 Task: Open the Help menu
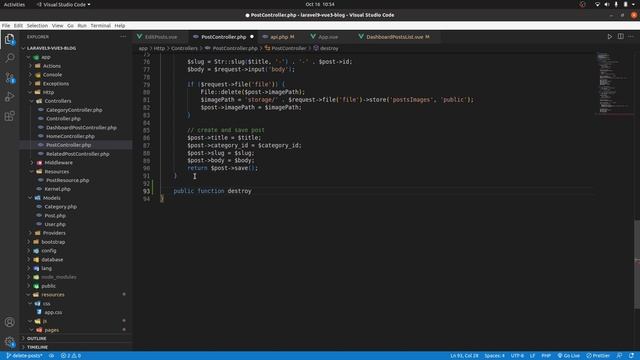(x=120, y=26)
